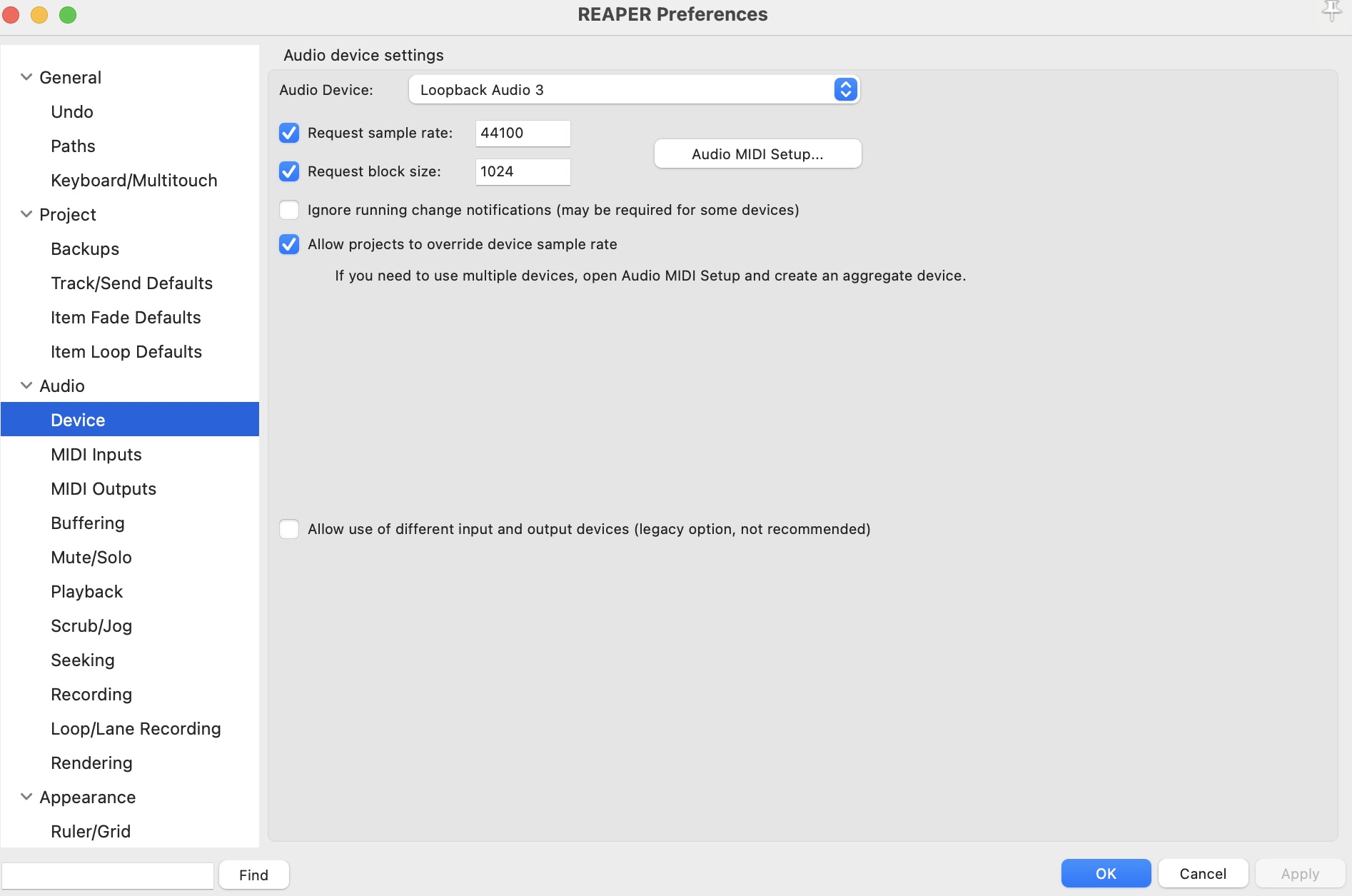Click the Cancel button
This screenshot has height=896, width=1352.
pyautogui.click(x=1203, y=873)
